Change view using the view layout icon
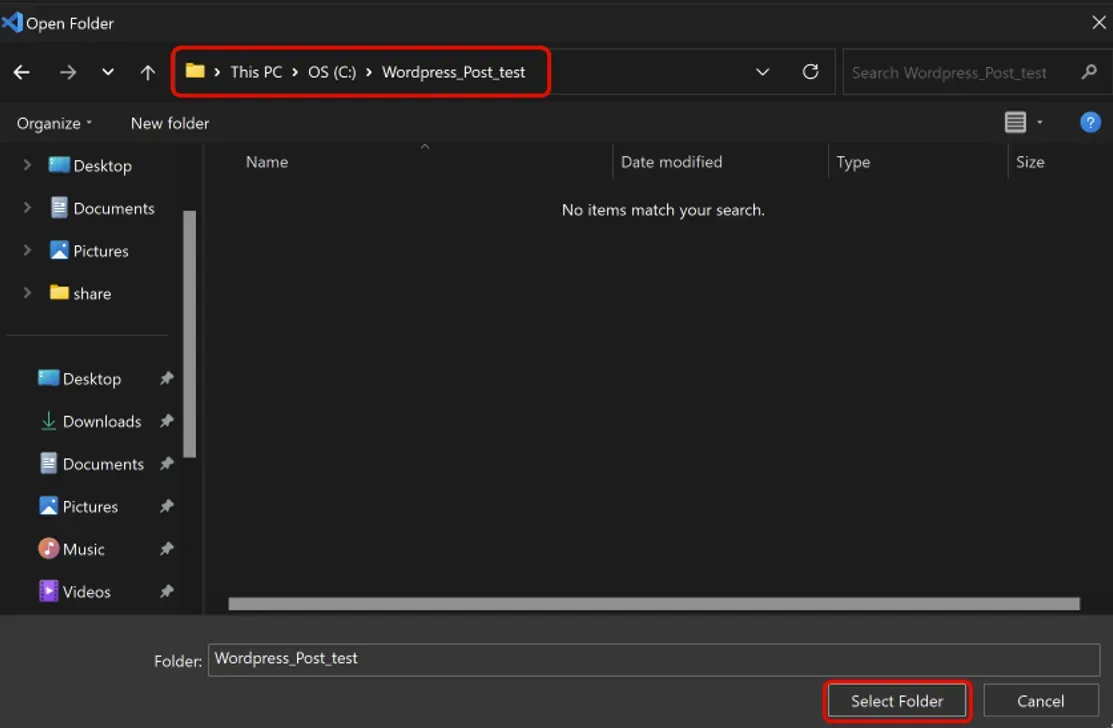Screen dimensions: 1113x728 point(1015,123)
